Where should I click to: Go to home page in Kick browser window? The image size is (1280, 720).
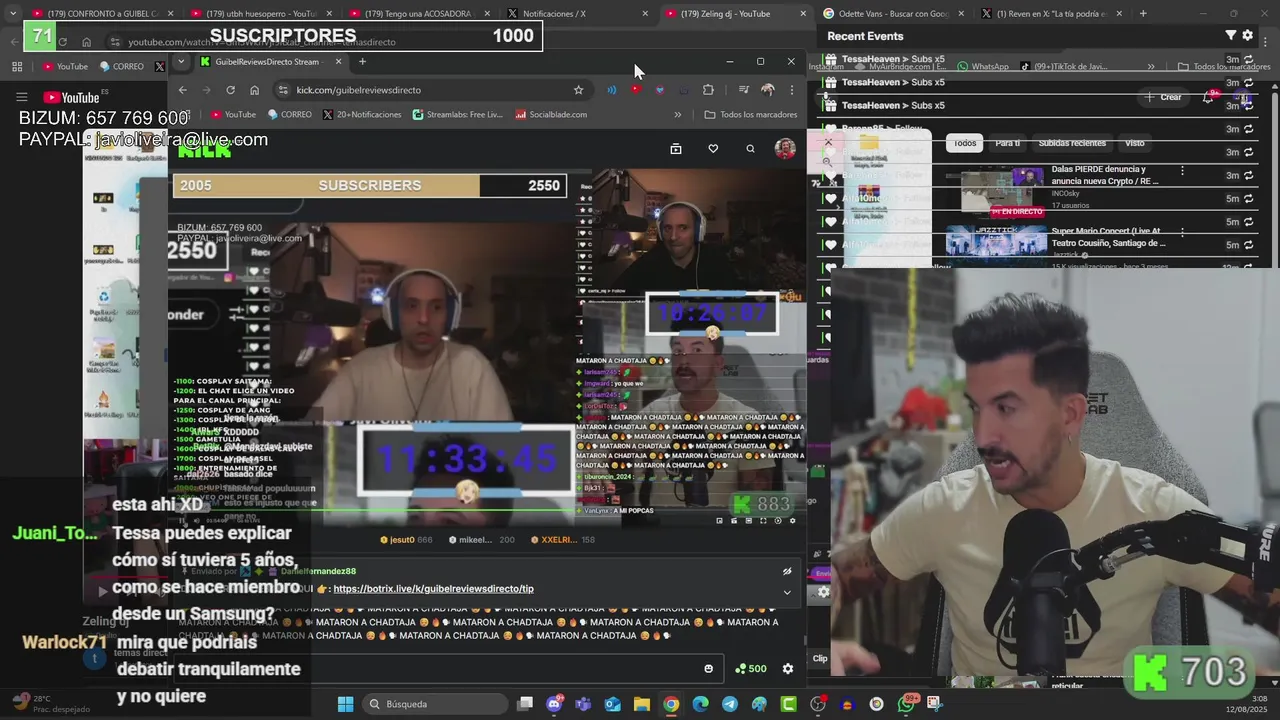point(254,90)
